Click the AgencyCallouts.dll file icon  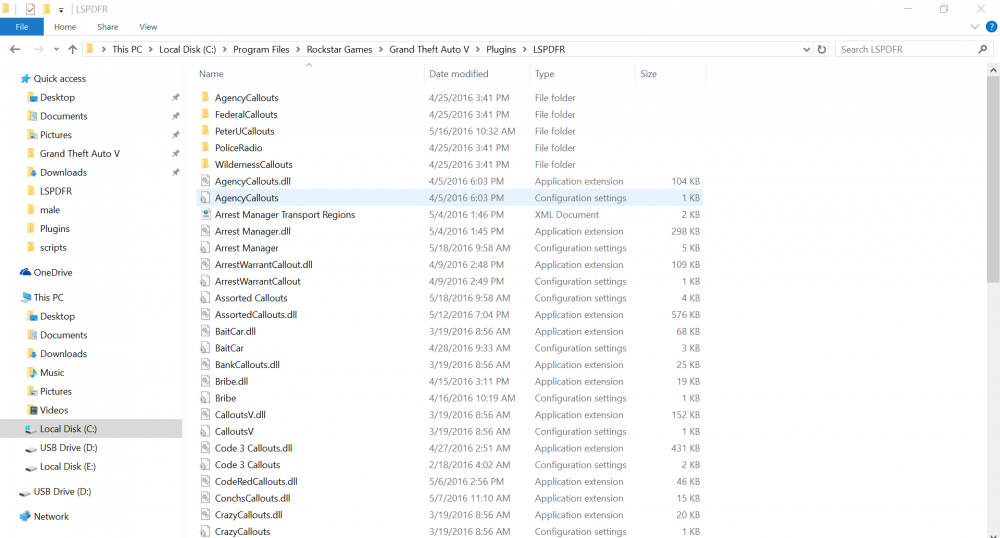pos(205,181)
